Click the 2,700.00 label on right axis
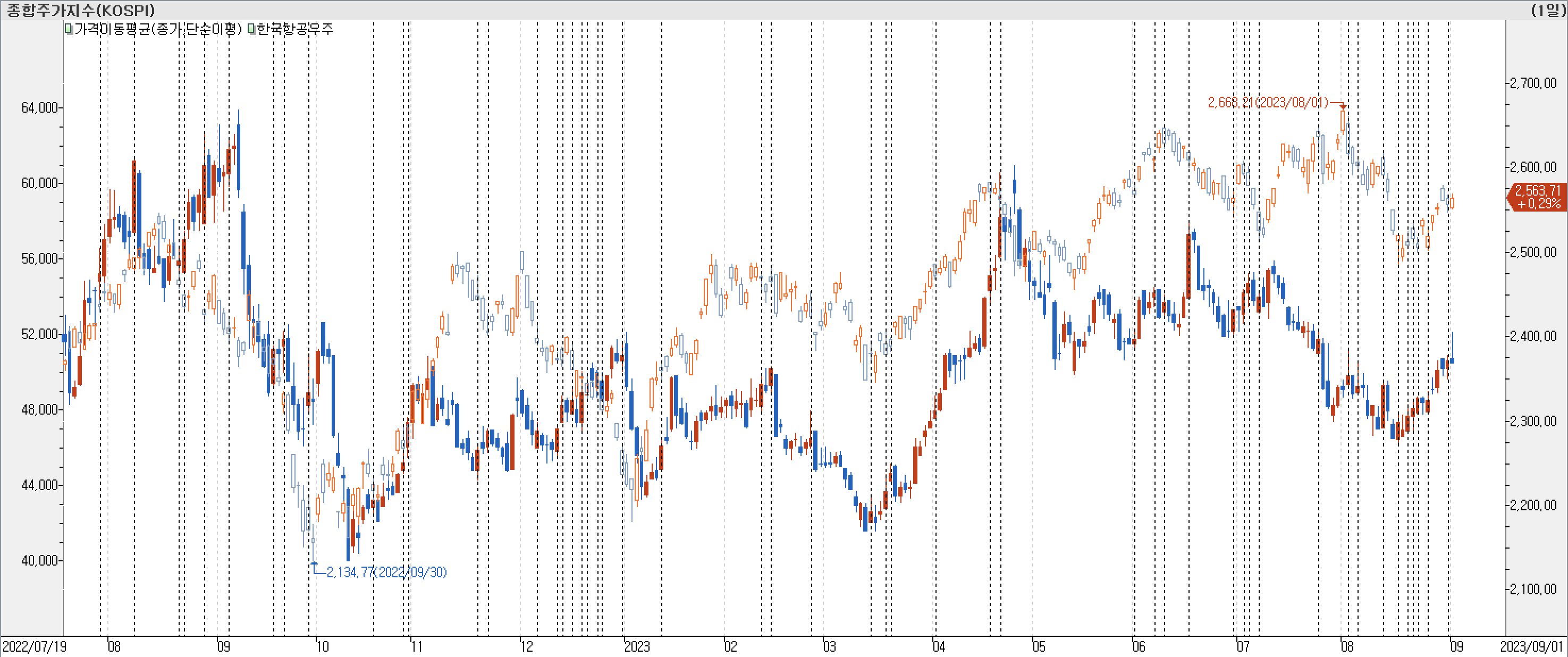 (1533, 83)
